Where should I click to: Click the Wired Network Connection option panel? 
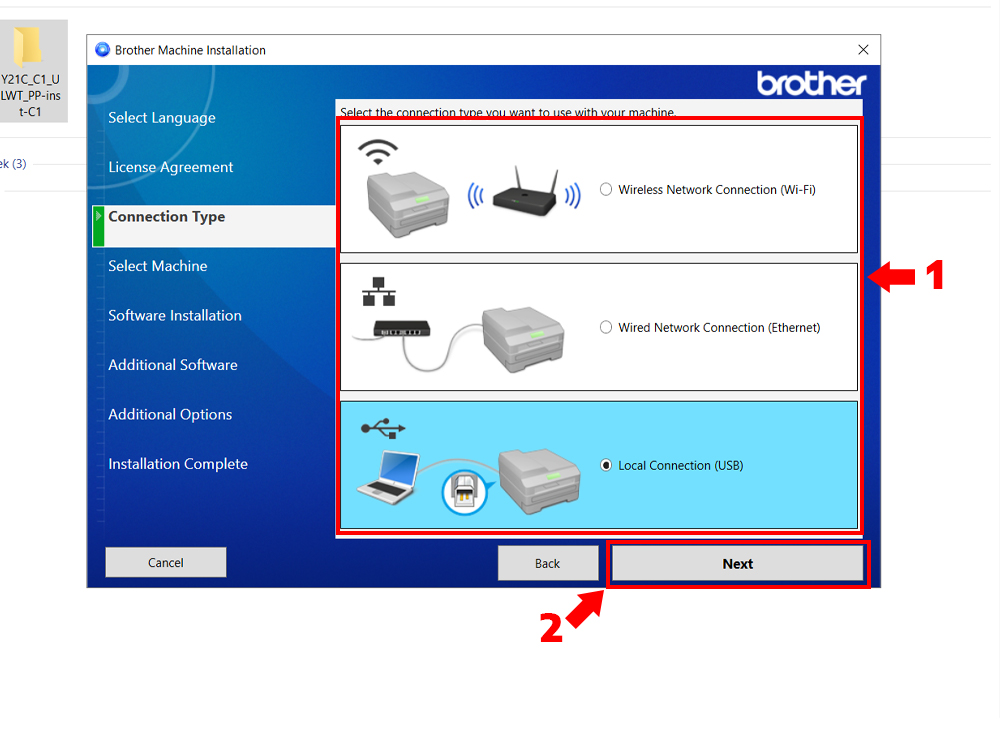coord(599,327)
